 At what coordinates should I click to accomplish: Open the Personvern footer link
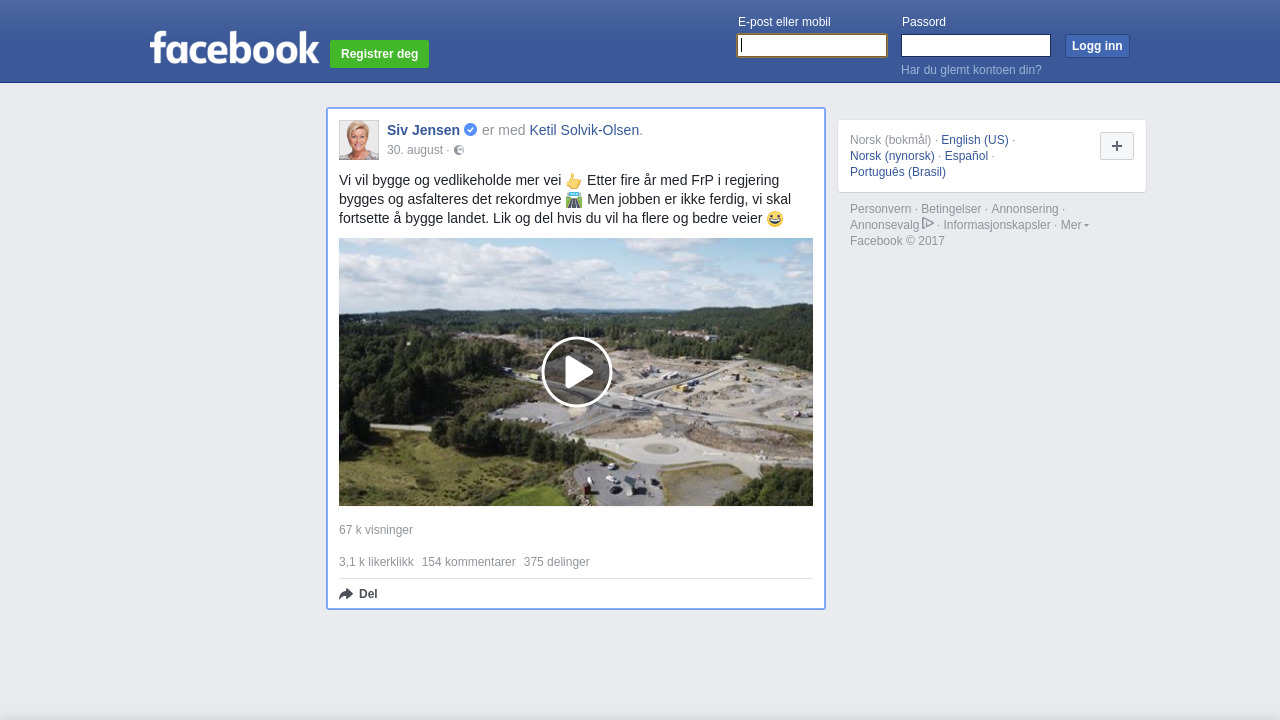[881, 209]
